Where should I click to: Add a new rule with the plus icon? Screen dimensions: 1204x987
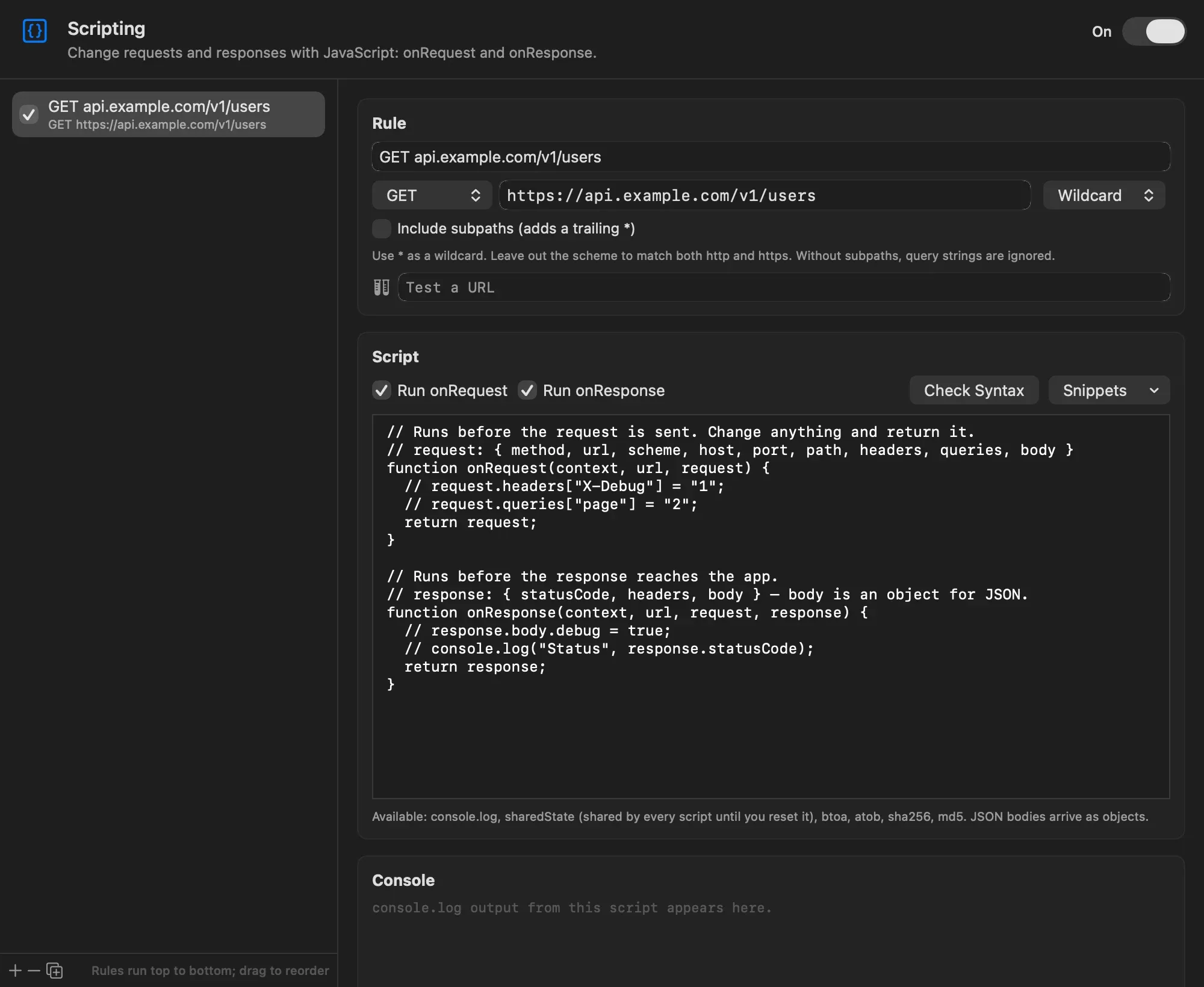[16, 971]
